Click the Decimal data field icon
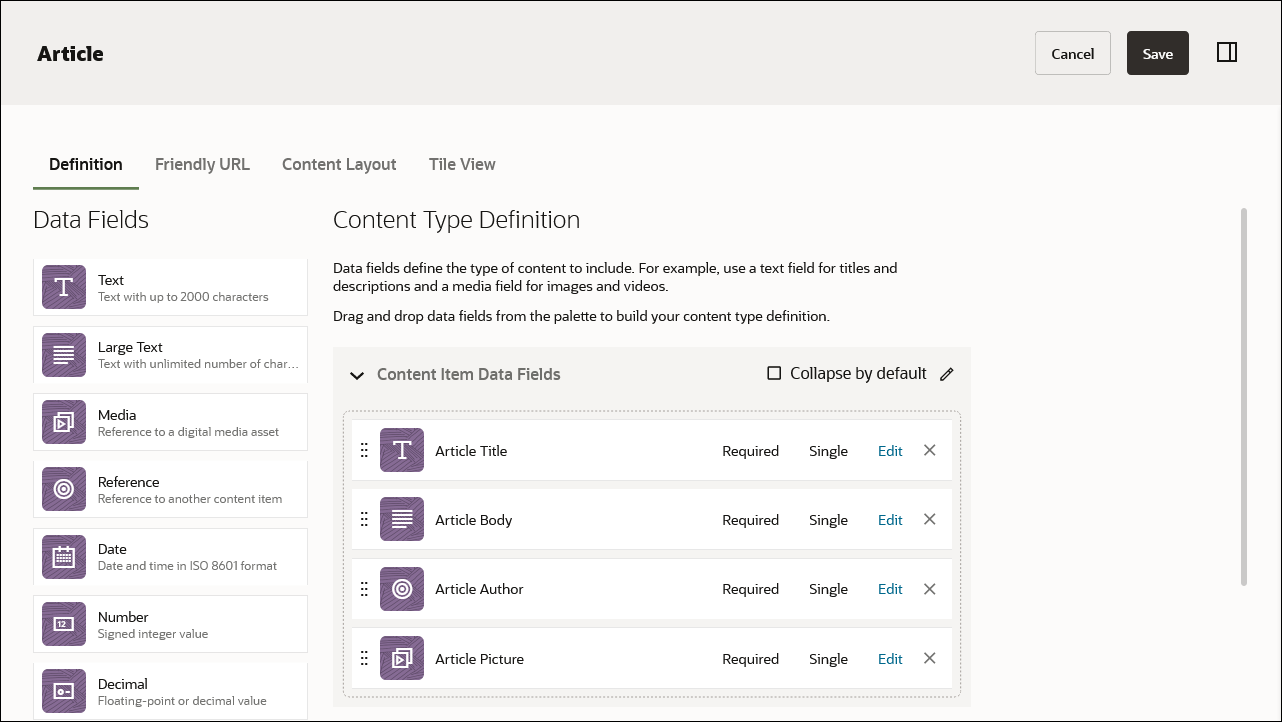This screenshot has height=722, width=1282. click(64, 691)
